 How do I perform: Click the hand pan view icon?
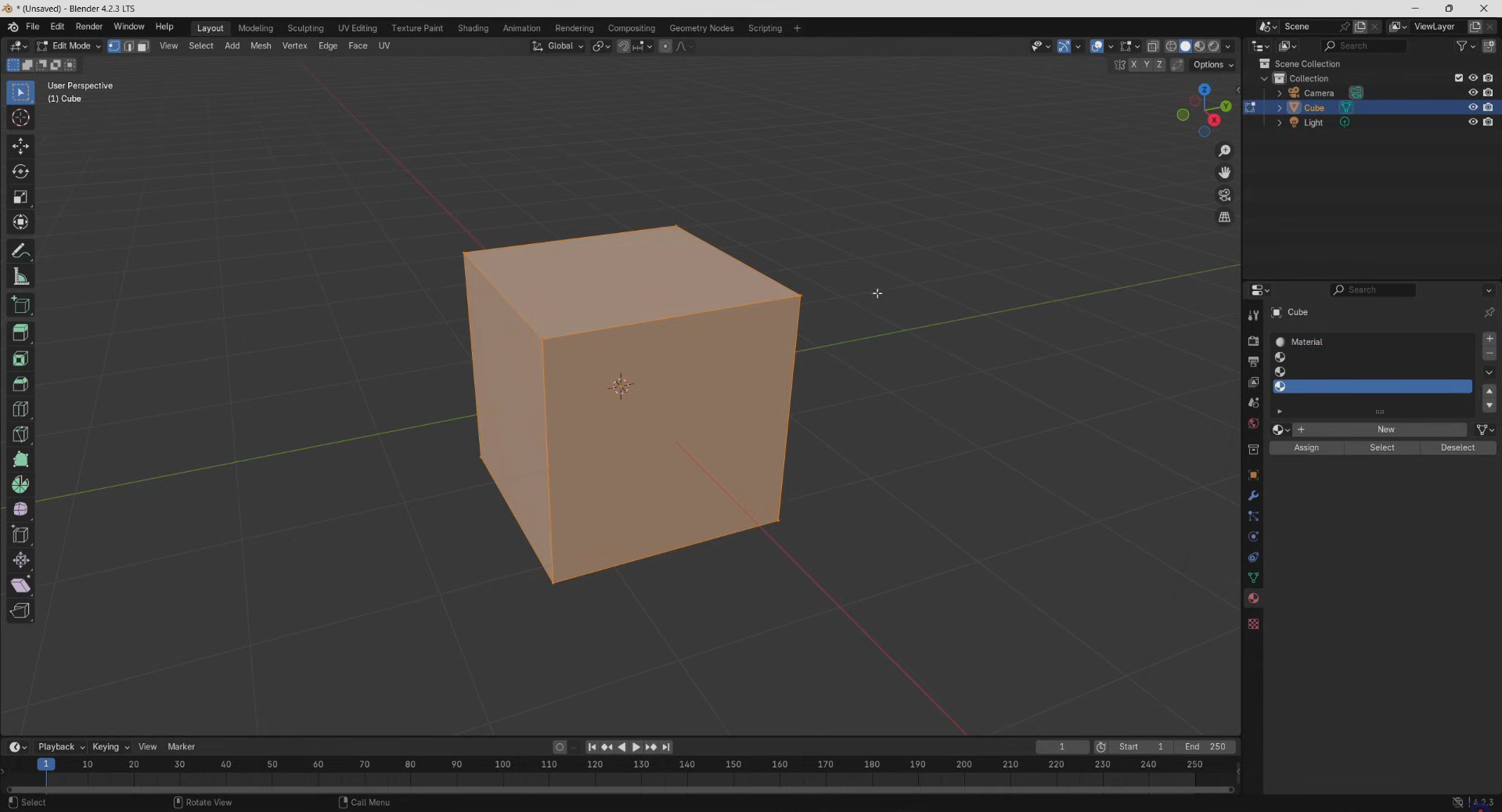coord(1224,173)
